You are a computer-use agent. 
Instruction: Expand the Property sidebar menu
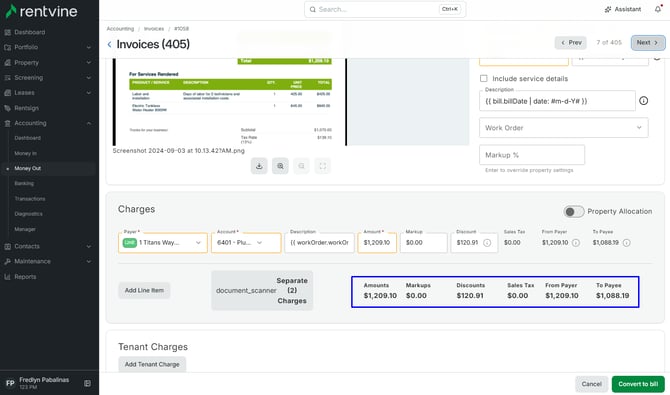point(88,62)
